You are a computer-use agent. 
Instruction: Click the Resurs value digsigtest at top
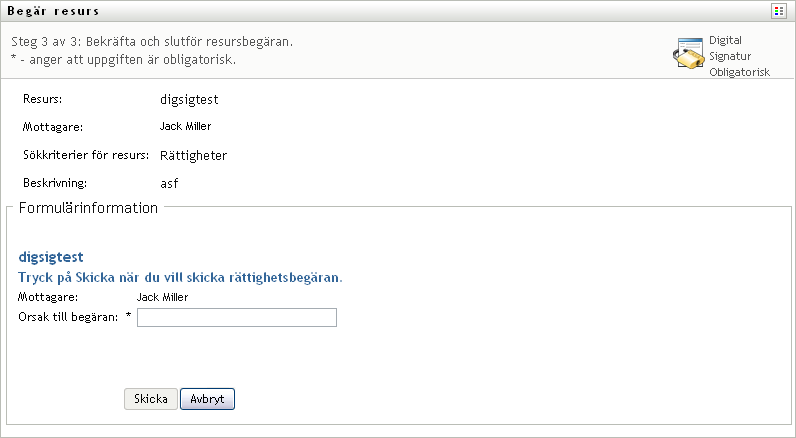click(x=189, y=100)
